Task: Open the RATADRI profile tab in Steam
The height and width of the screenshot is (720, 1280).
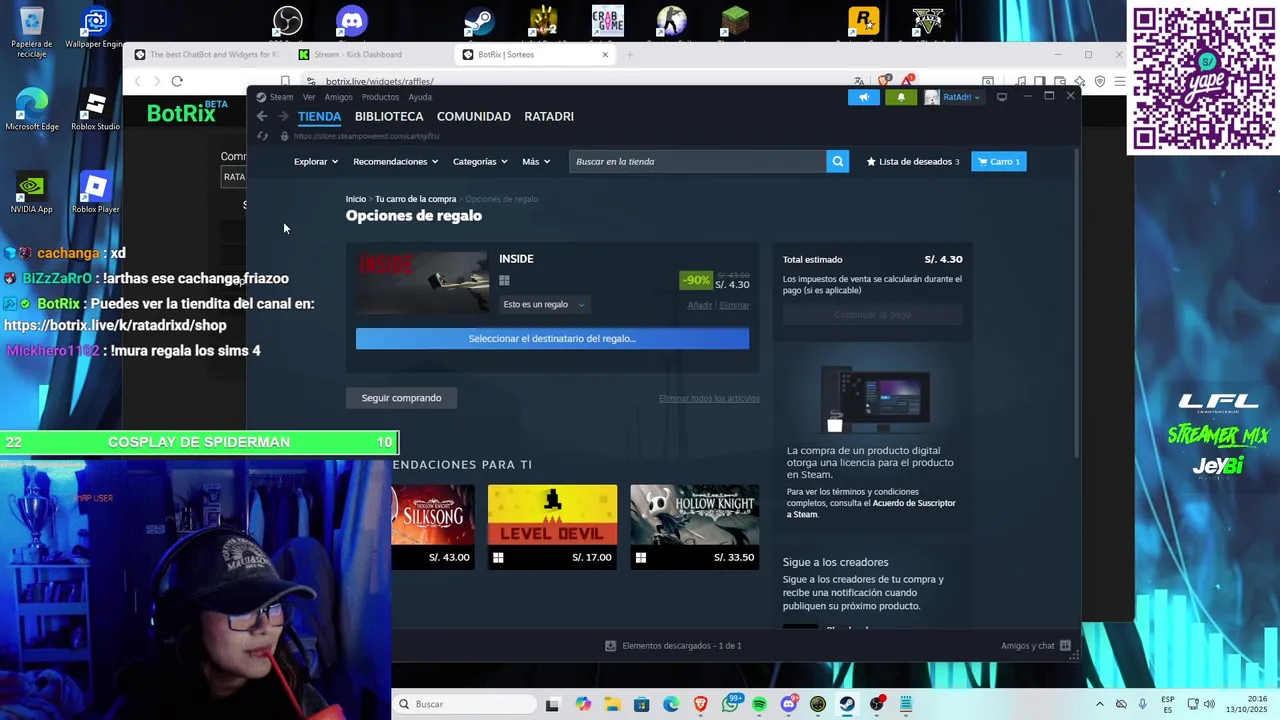Action: [549, 116]
